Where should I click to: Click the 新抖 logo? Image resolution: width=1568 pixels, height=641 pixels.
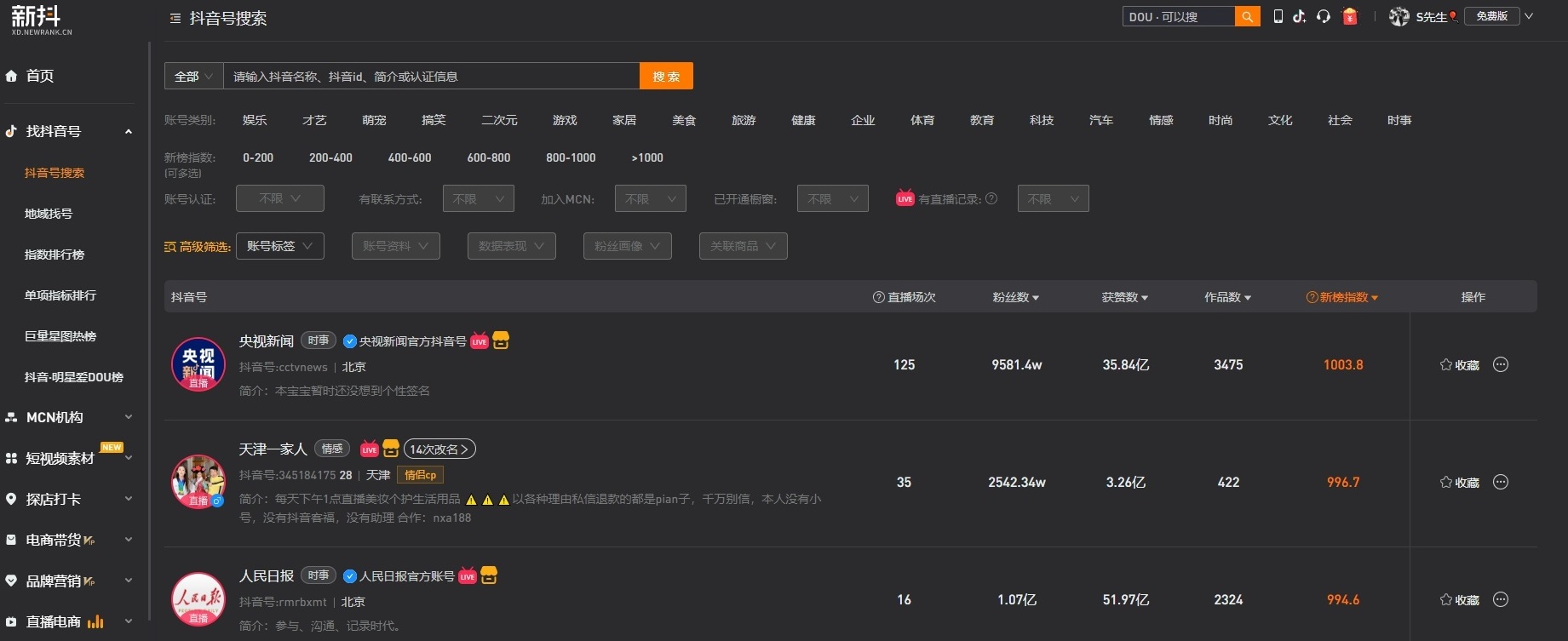coord(41,20)
